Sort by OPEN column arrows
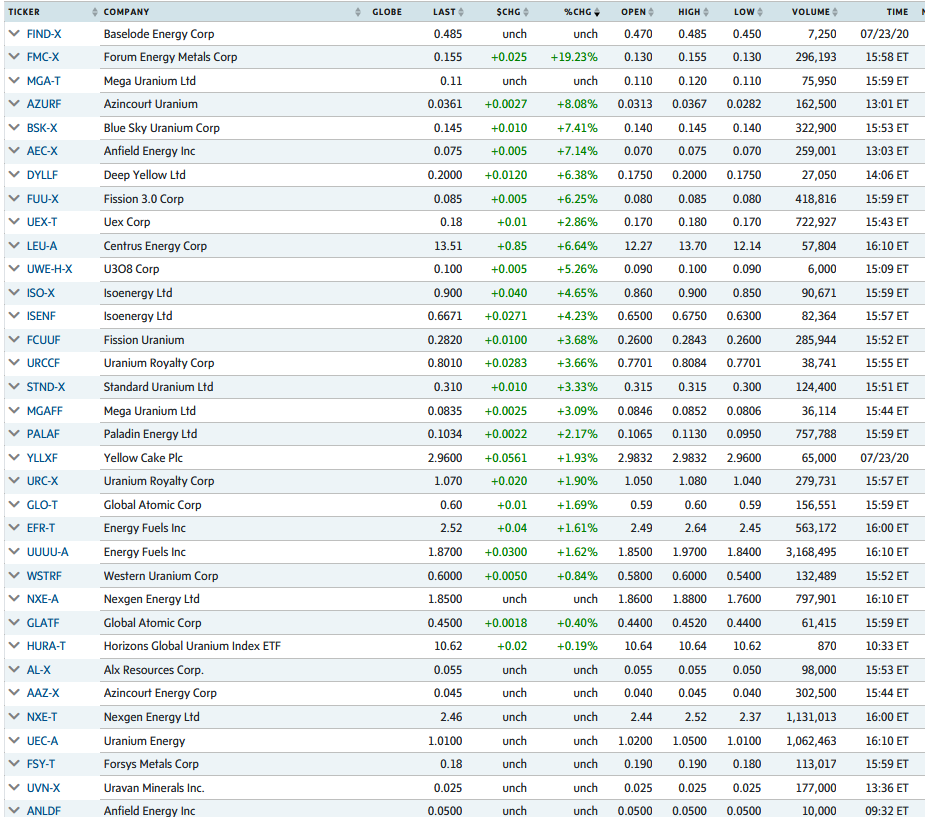 pyautogui.click(x=651, y=12)
